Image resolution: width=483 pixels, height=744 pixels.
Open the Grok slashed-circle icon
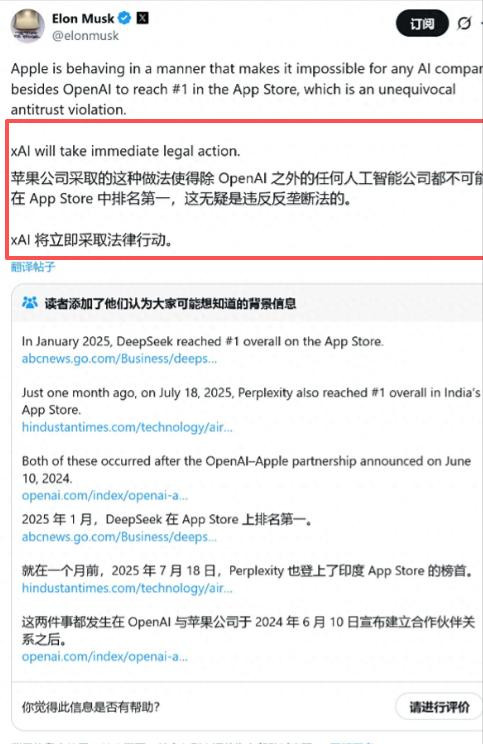click(464, 23)
